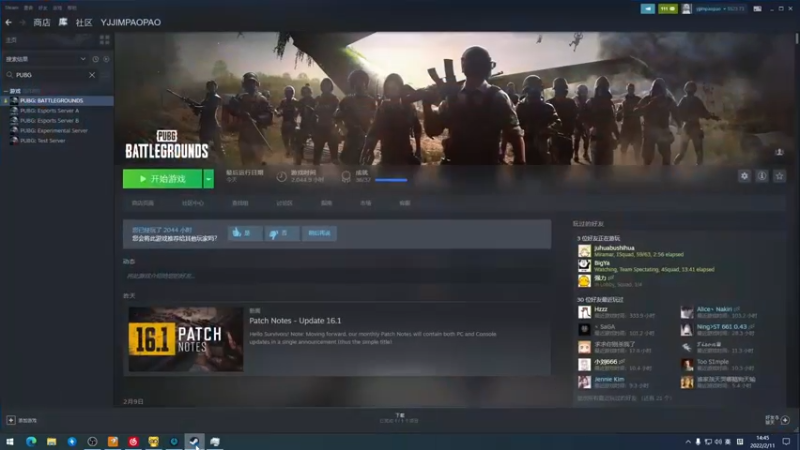Click thumbs-up 是 recommend button
The width and height of the screenshot is (800, 450).
tap(245, 233)
